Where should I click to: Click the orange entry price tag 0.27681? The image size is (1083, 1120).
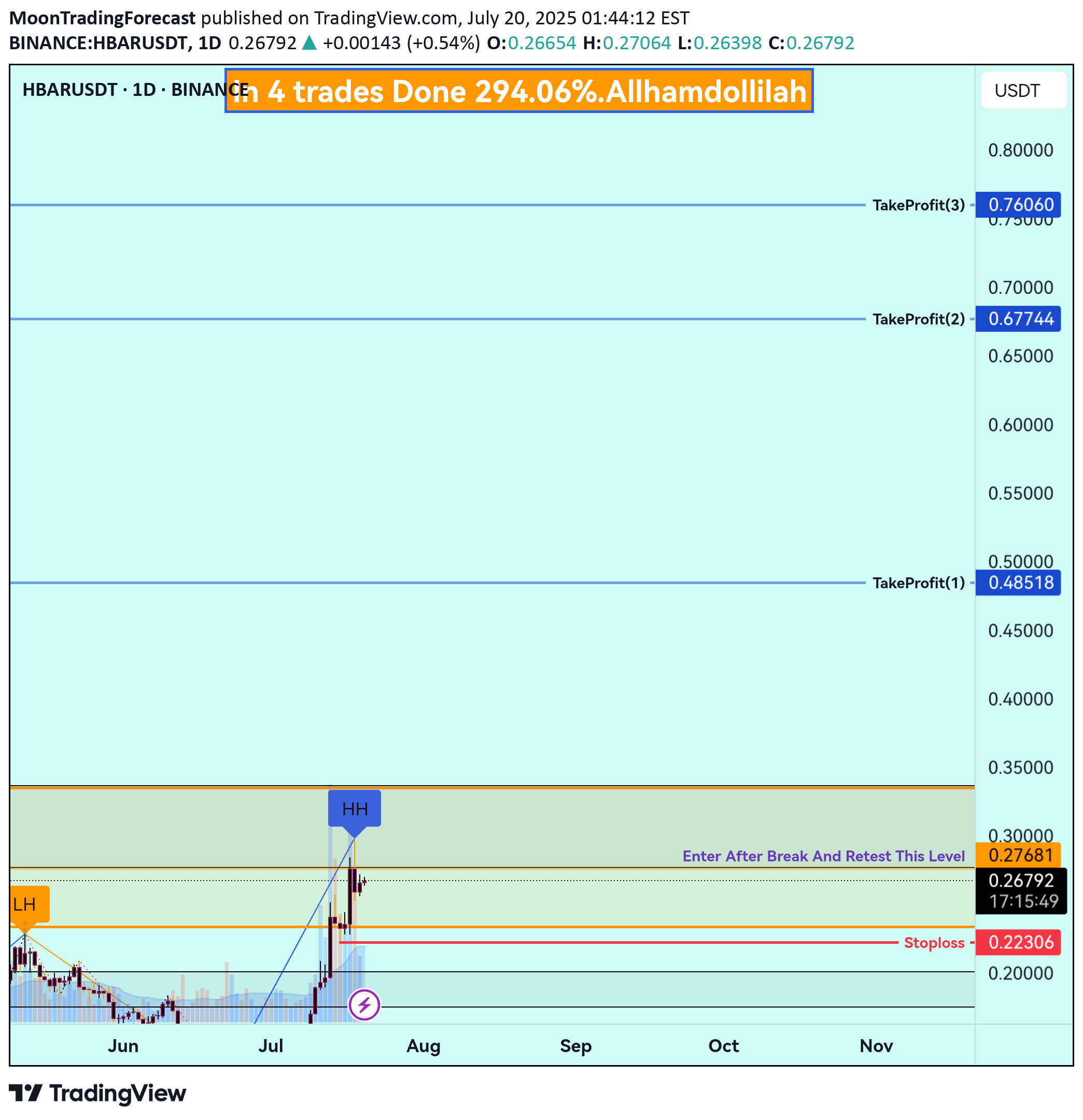tap(1018, 855)
